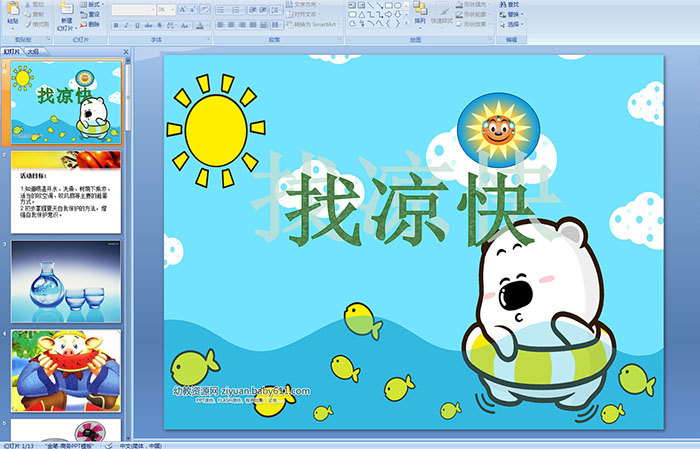Viewport: 700px width, 449px height.
Task: Click the Bullets list icon
Action: 222,10
